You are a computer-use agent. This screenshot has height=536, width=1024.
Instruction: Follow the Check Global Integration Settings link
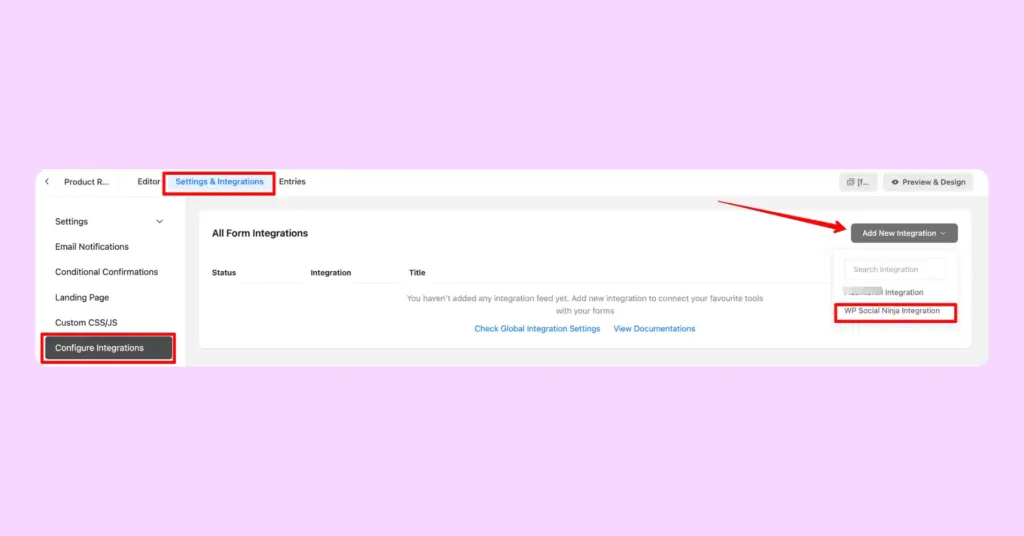537,329
